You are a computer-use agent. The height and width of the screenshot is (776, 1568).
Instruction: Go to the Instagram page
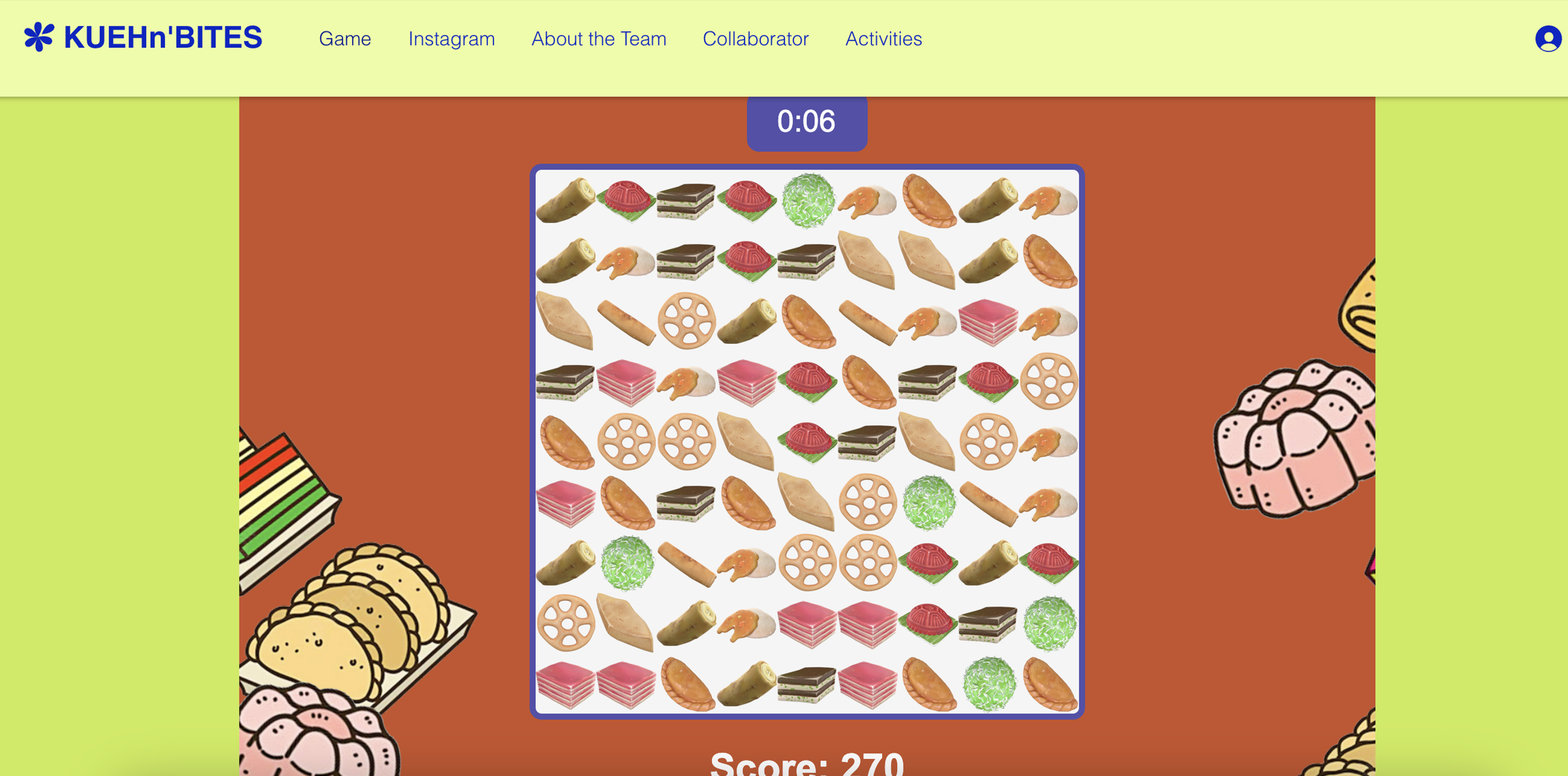pos(451,38)
